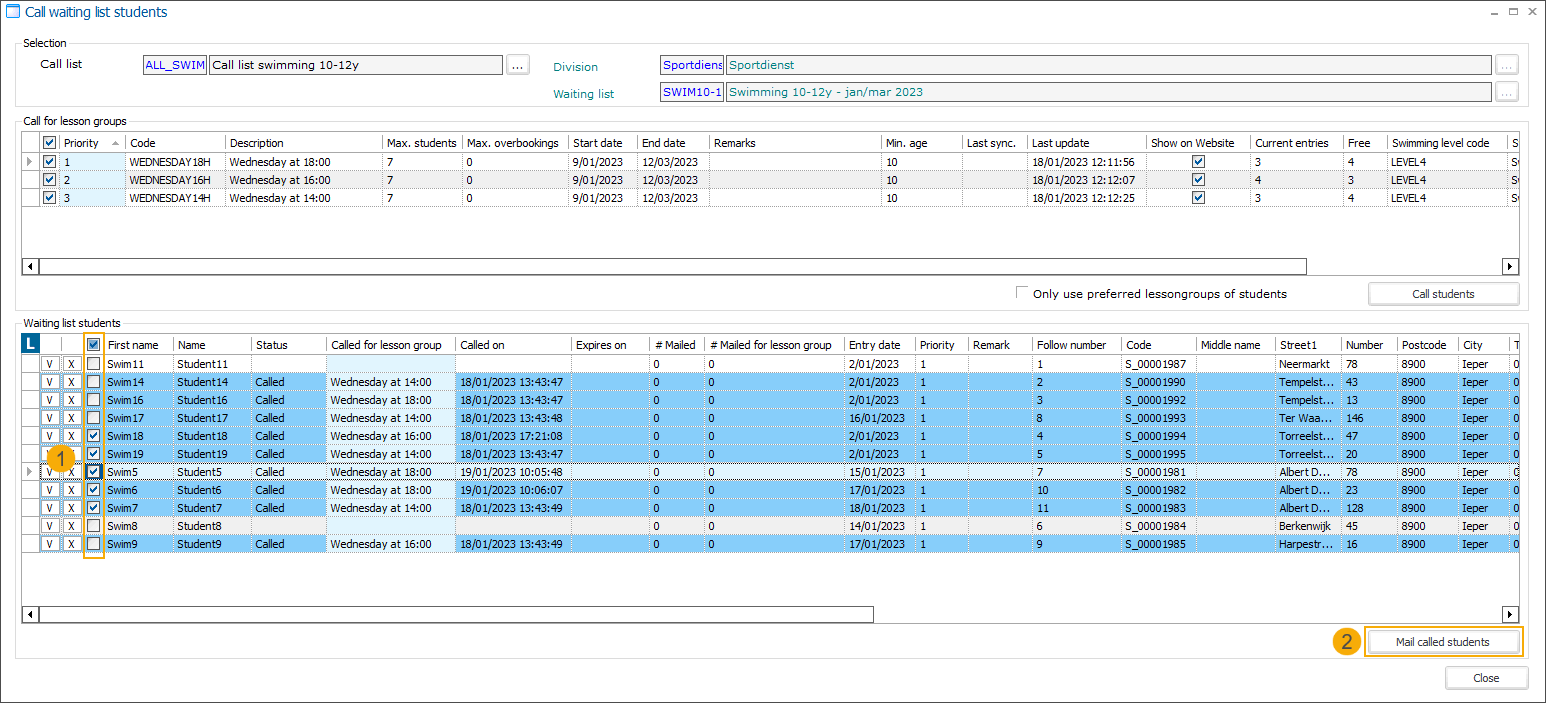Screen dimensions: 1546x703
Task: Click the window icon in title bar
Action: pyautogui.click(x=13, y=12)
